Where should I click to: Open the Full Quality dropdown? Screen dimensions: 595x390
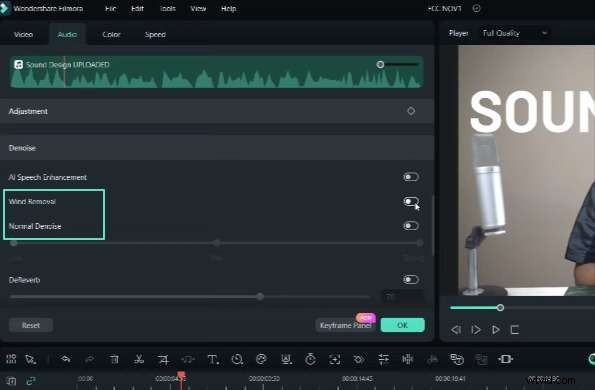point(515,33)
